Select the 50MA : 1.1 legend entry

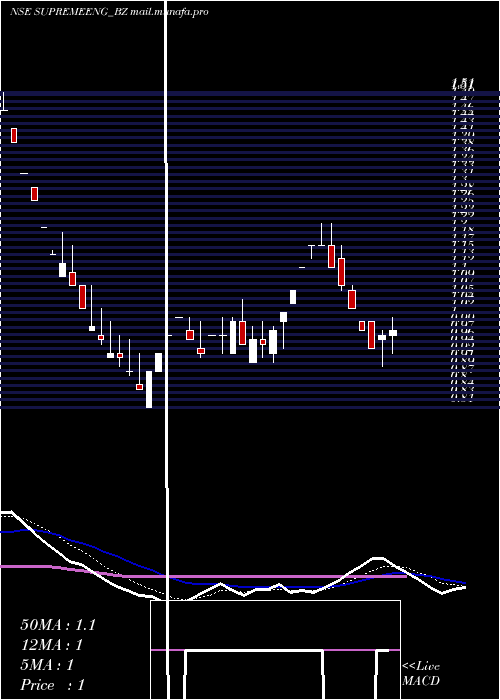click(58, 625)
